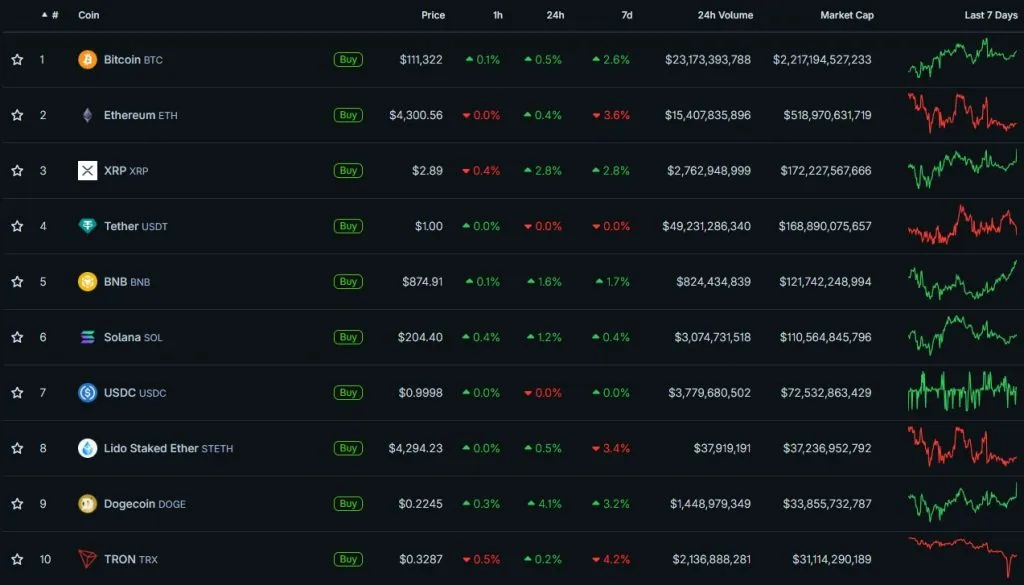The image size is (1024, 585).
Task: Click the TRON logo icon
Action: (87, 559)
